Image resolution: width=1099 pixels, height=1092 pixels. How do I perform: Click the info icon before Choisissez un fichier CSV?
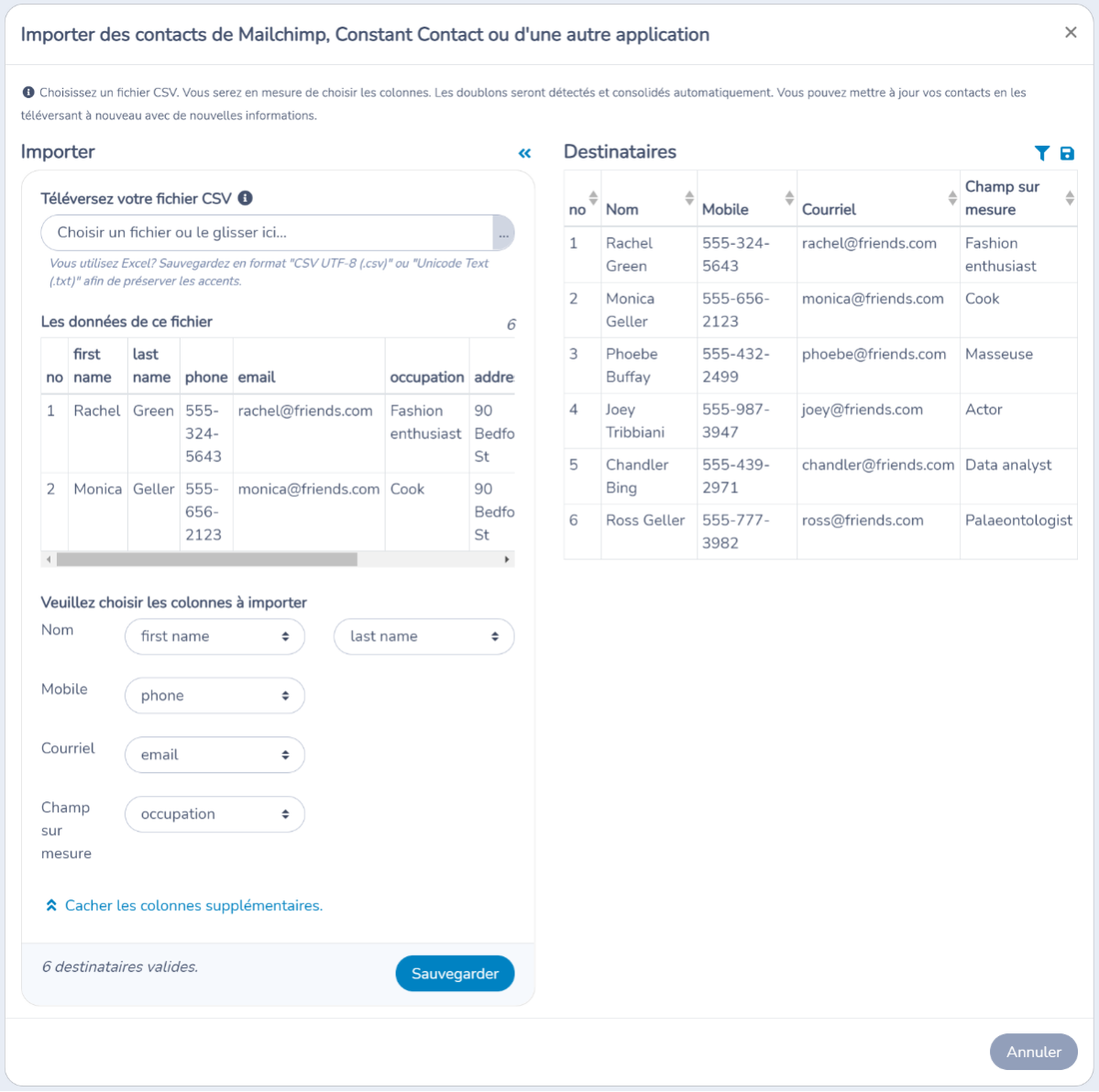pyautogui.click(x=28, y=93)
